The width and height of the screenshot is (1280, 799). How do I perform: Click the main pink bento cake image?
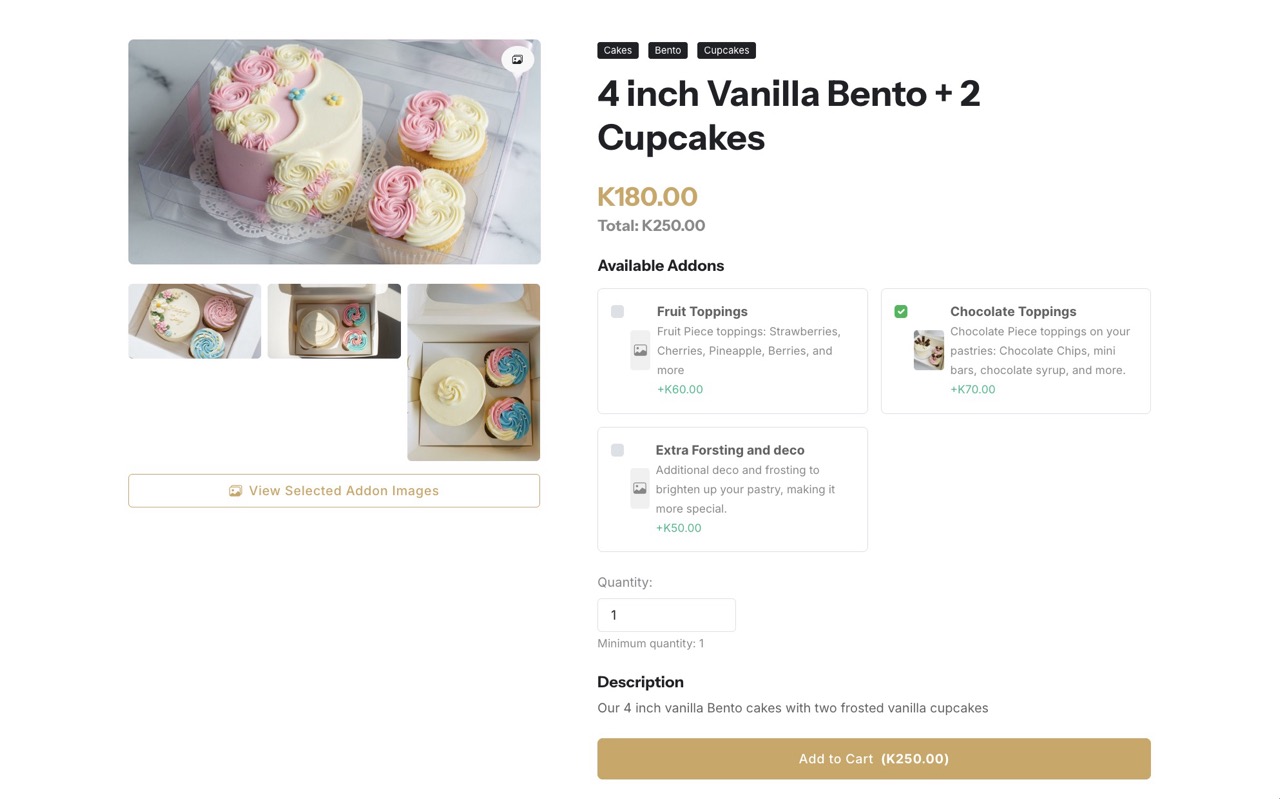pyautogui.click(x=334, y=152)
